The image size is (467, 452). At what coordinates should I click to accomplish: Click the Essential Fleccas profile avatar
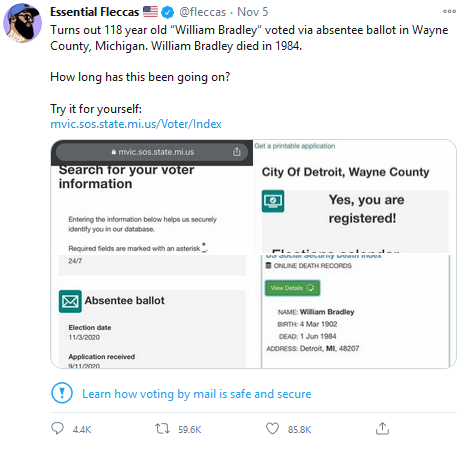click(x=22, y=23)
